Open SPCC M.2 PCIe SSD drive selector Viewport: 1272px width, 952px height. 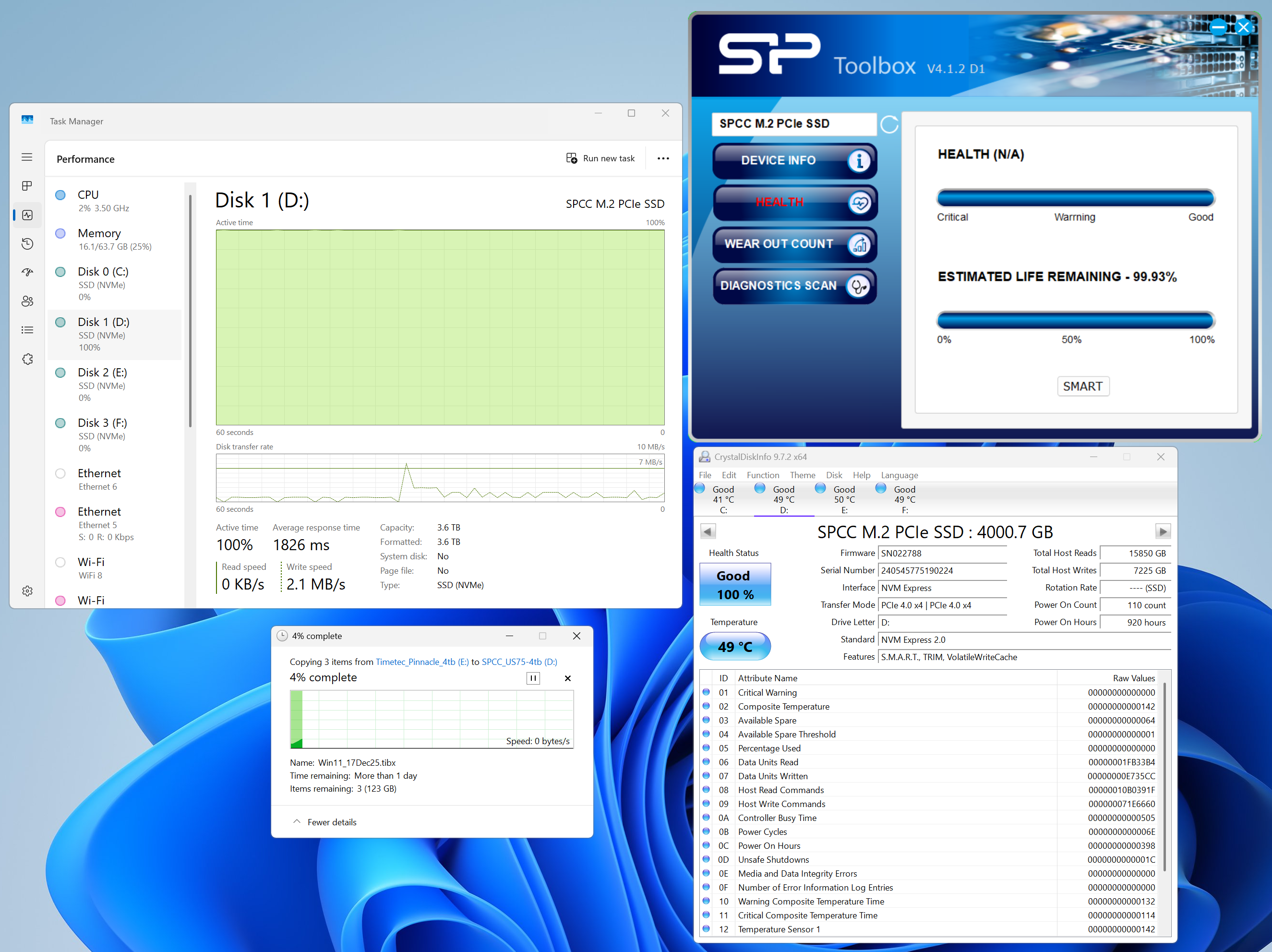(793, 124)
